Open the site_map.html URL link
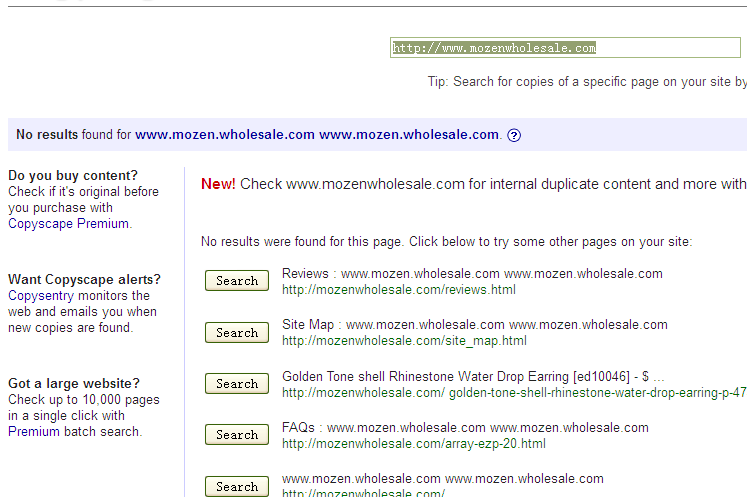The height and width of the screenshot is (497, 747). coord(404,341)
